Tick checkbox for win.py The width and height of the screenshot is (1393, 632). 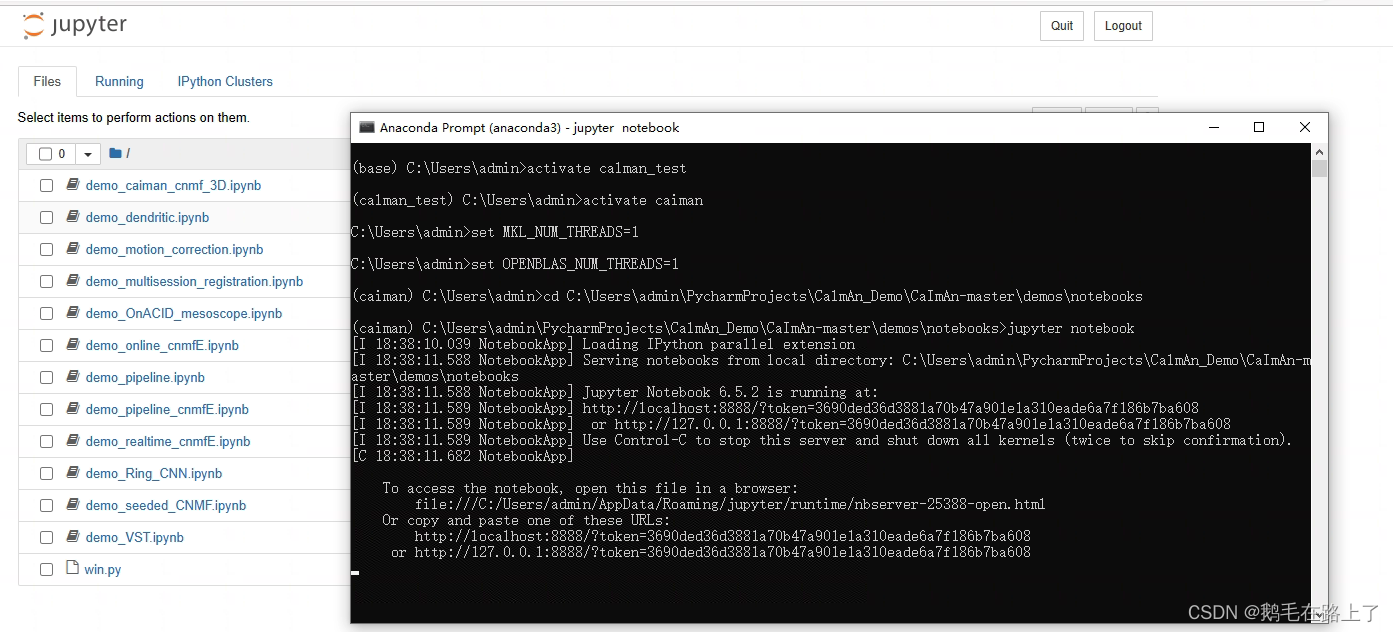pyautogui.click(x=46, y=570)
